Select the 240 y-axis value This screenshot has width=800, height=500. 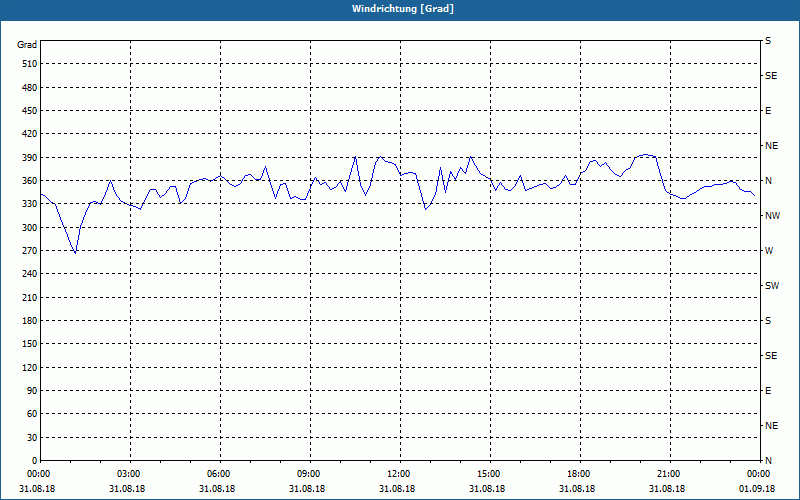tap(30, 274)
